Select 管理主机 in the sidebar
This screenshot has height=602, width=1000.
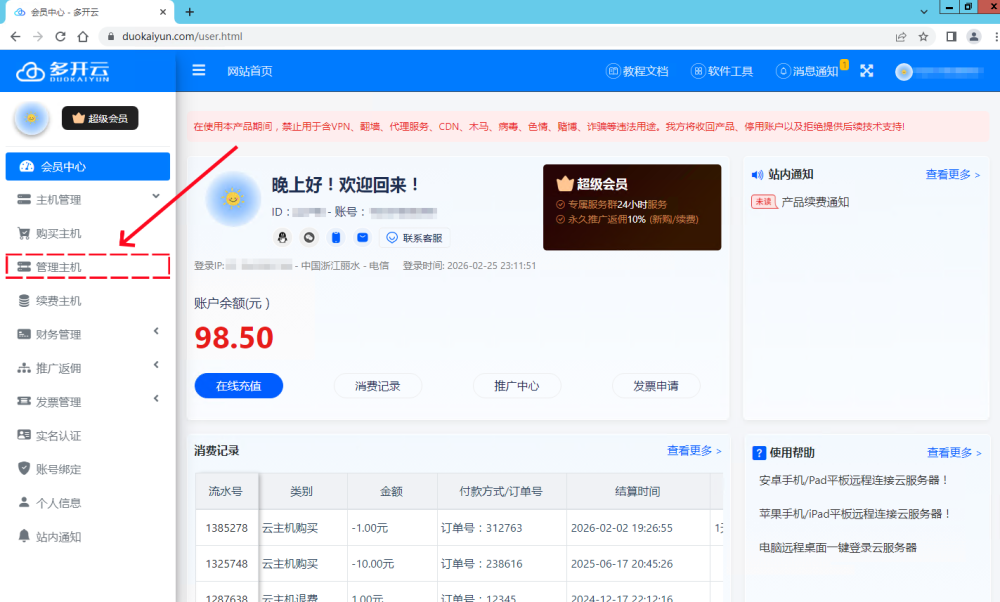coord(59,267)
